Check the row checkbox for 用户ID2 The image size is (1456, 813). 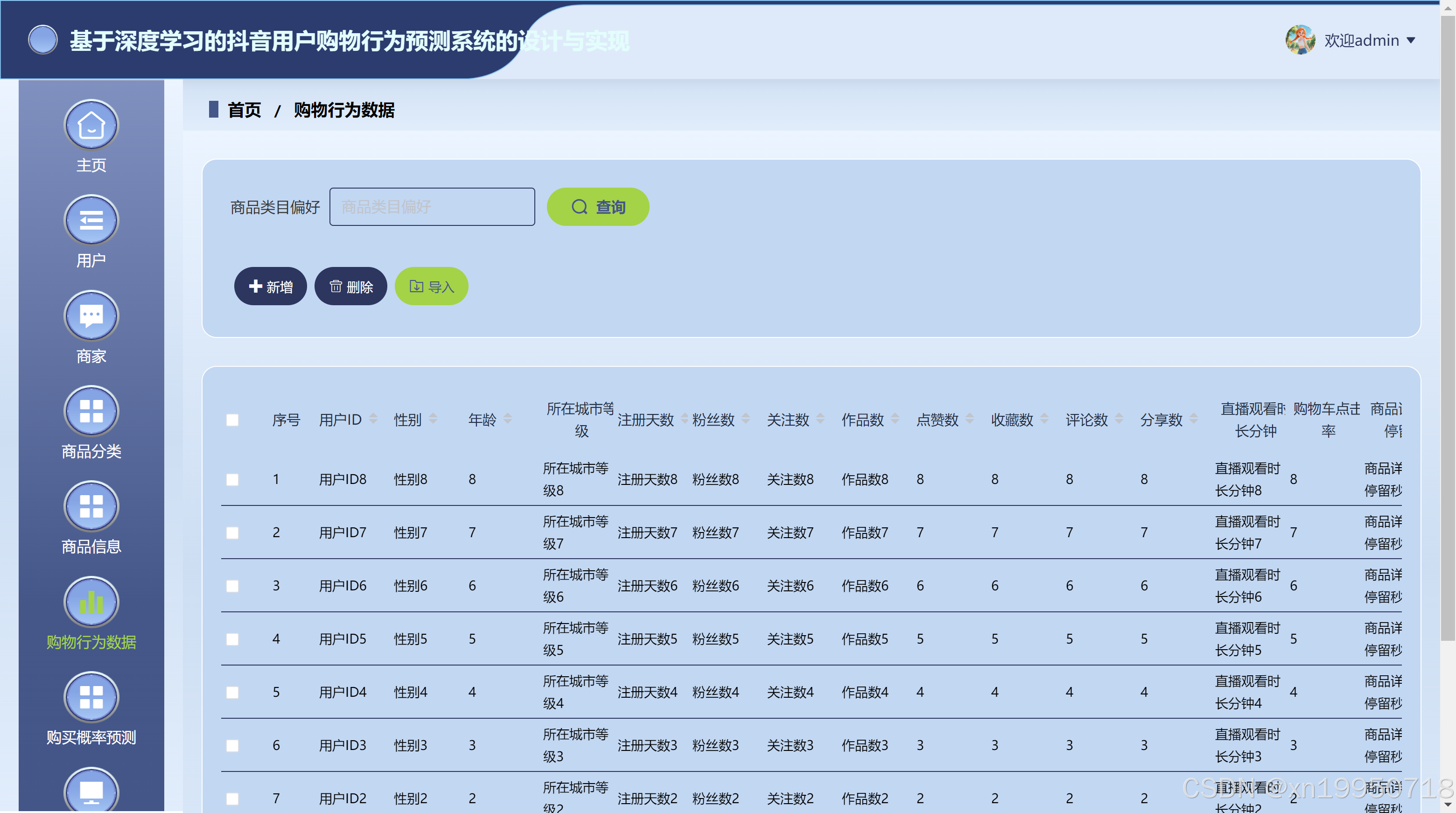232,799
